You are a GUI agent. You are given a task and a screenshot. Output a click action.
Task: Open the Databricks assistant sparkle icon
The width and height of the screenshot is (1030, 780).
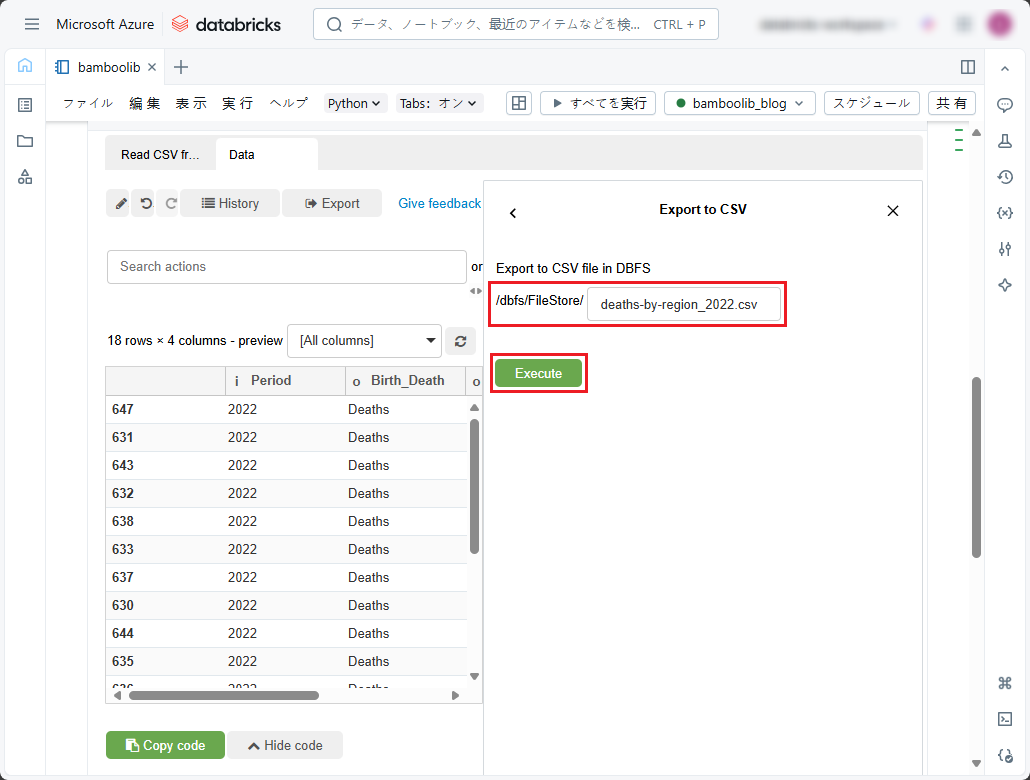pyautogui.click(x=1005, y=285)
